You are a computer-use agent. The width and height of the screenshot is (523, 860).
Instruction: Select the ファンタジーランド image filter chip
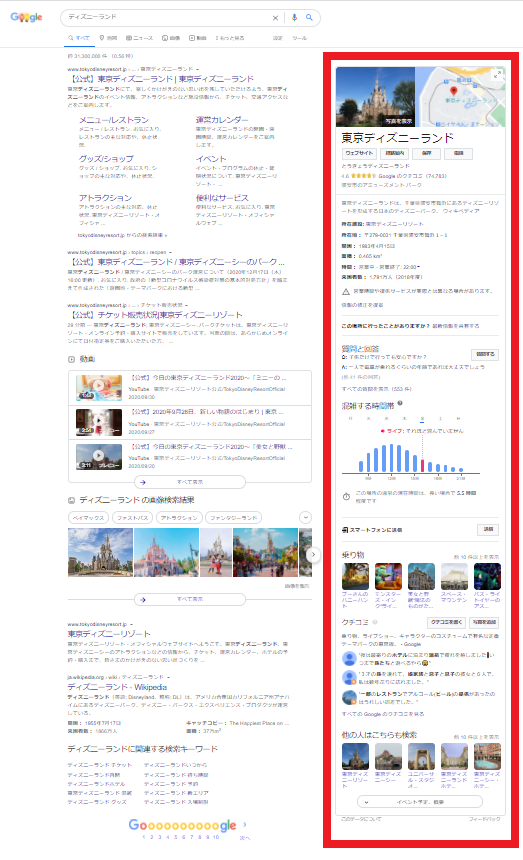click(x=234, y=518)
